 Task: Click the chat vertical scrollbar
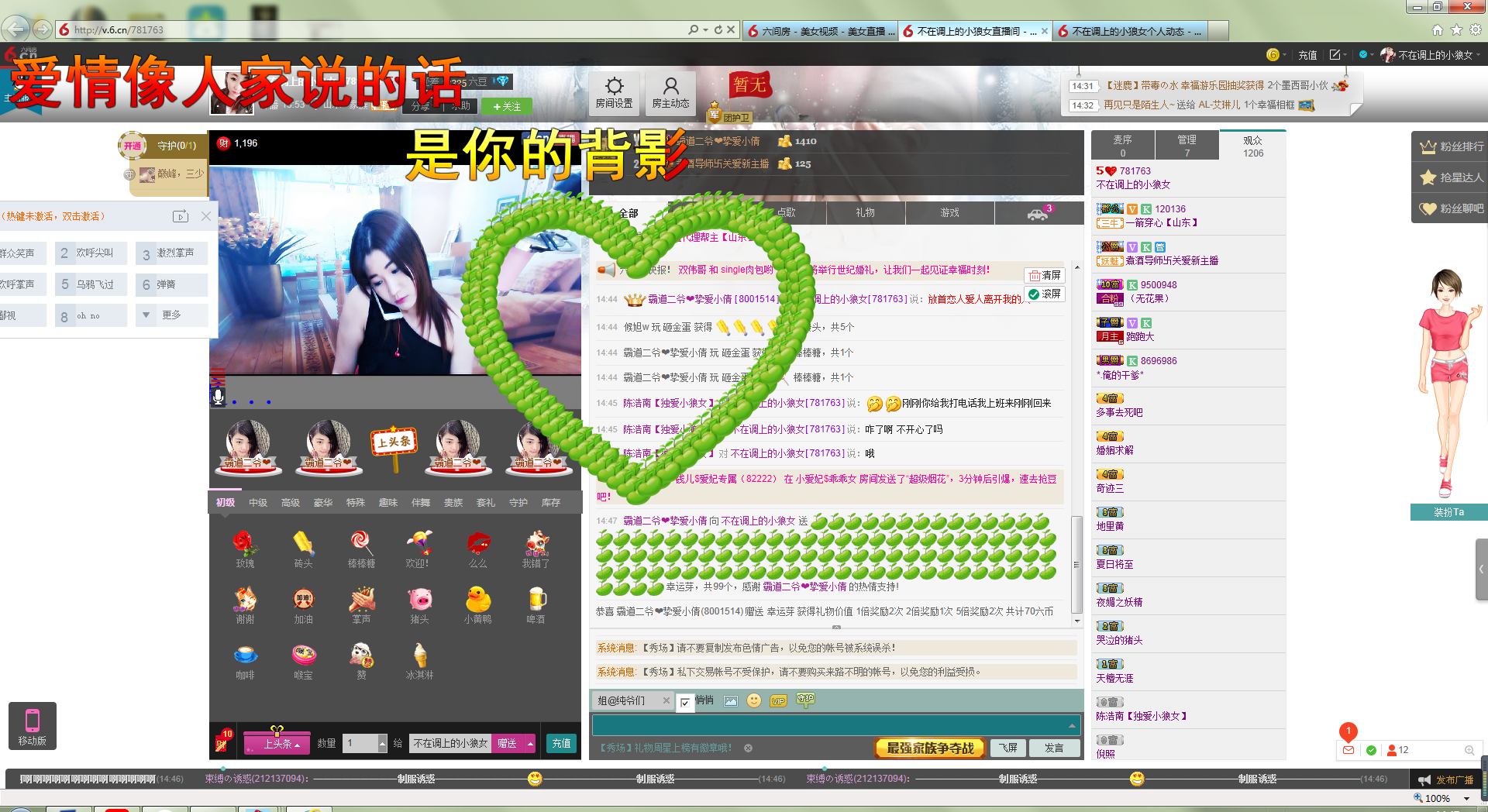(x=1076, y=565)
